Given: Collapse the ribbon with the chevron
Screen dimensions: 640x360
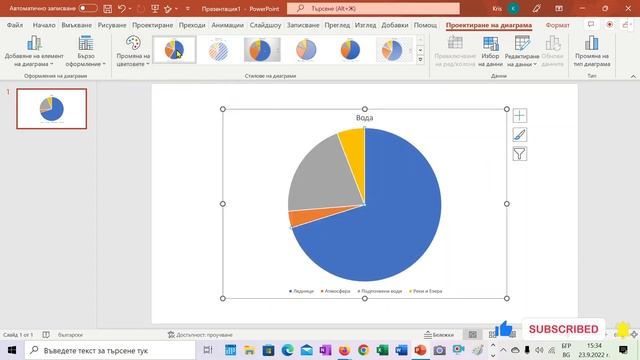Looking at the screenshot, I should (633, 76).
